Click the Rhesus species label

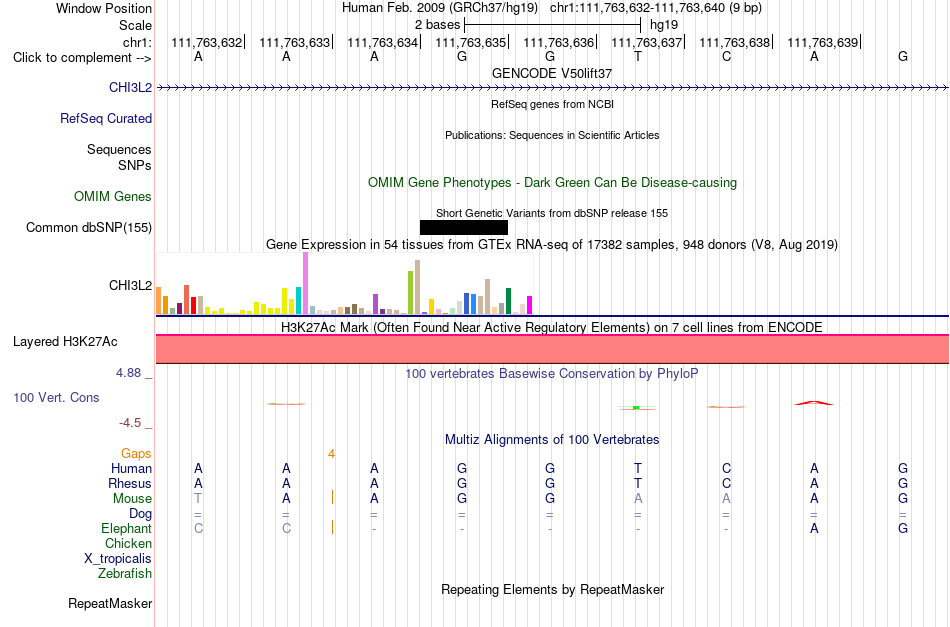[x=130, y=484]
